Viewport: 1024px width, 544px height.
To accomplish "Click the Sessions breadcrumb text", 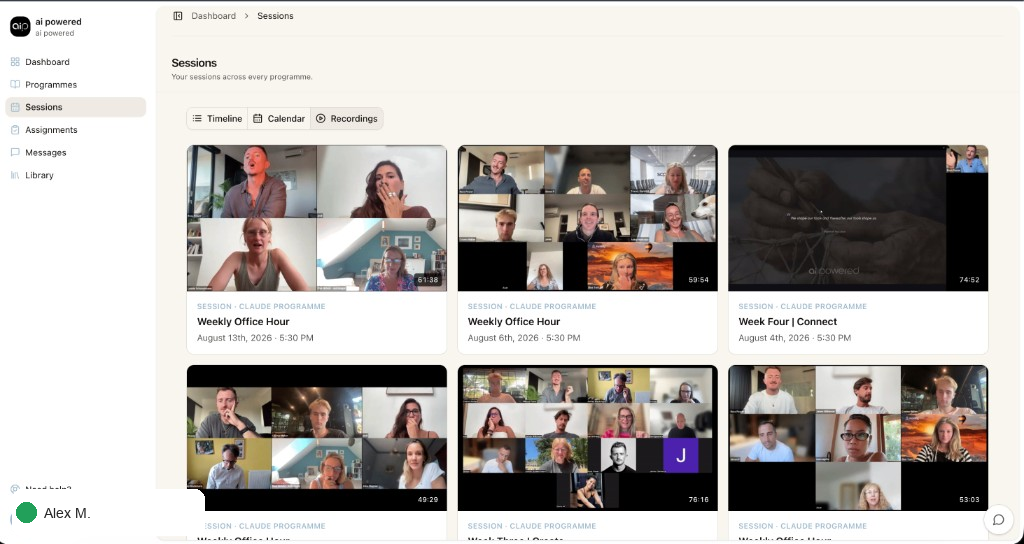I will (x=275, y=16).
